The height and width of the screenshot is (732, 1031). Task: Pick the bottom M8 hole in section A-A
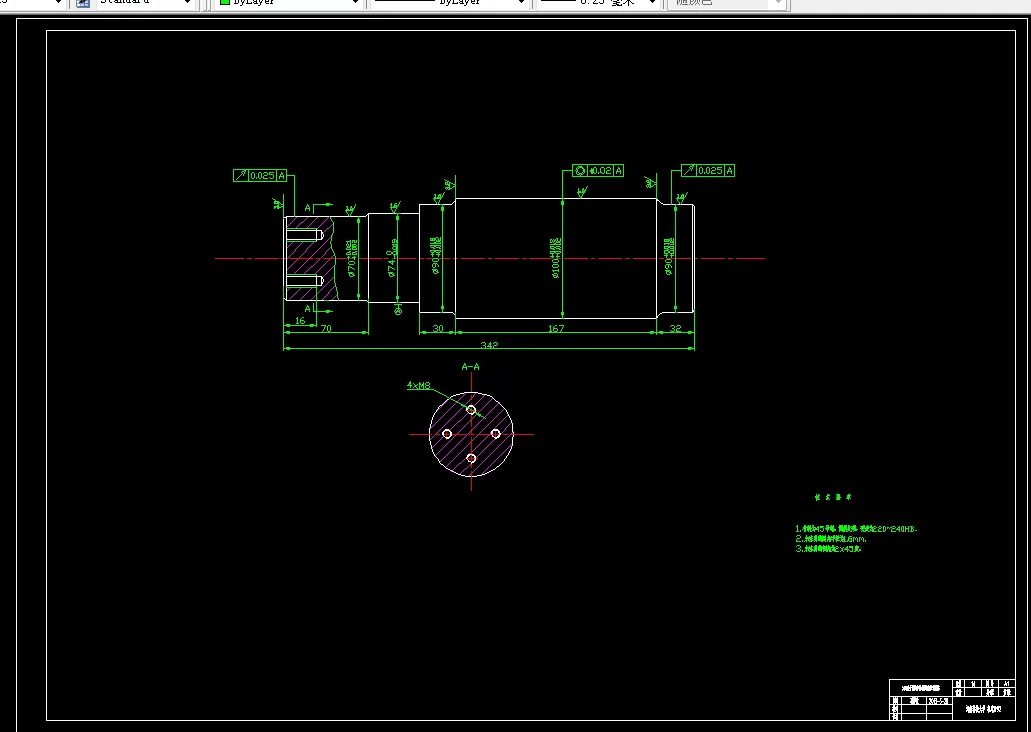471,458
